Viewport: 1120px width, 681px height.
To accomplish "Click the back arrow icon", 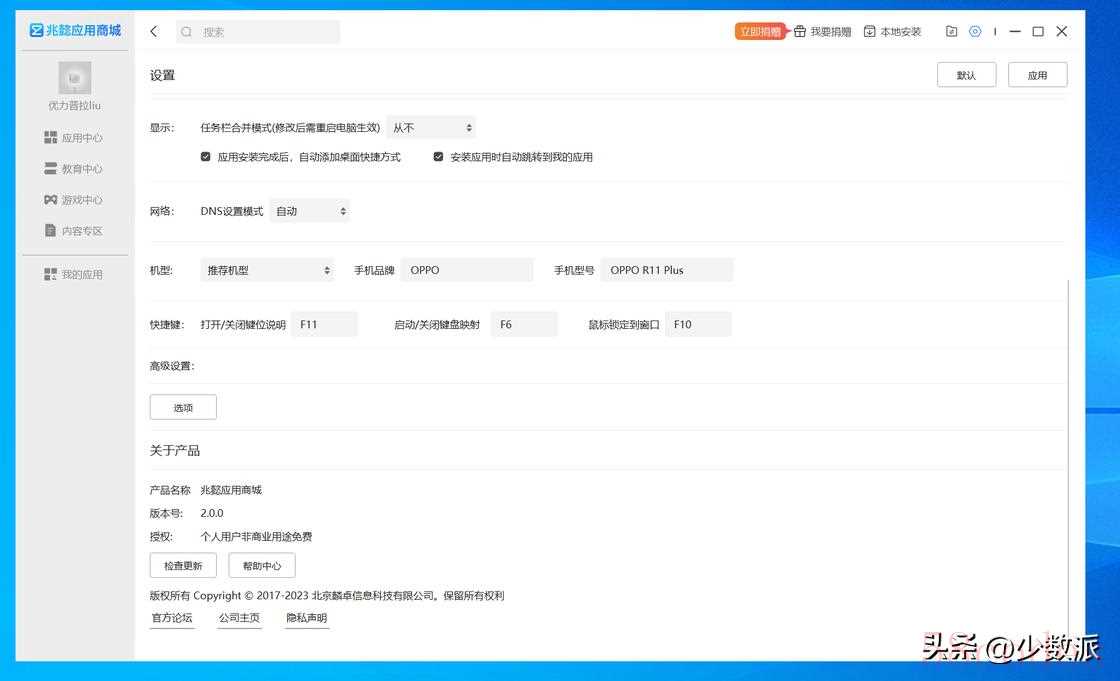I will click(154, 32).
